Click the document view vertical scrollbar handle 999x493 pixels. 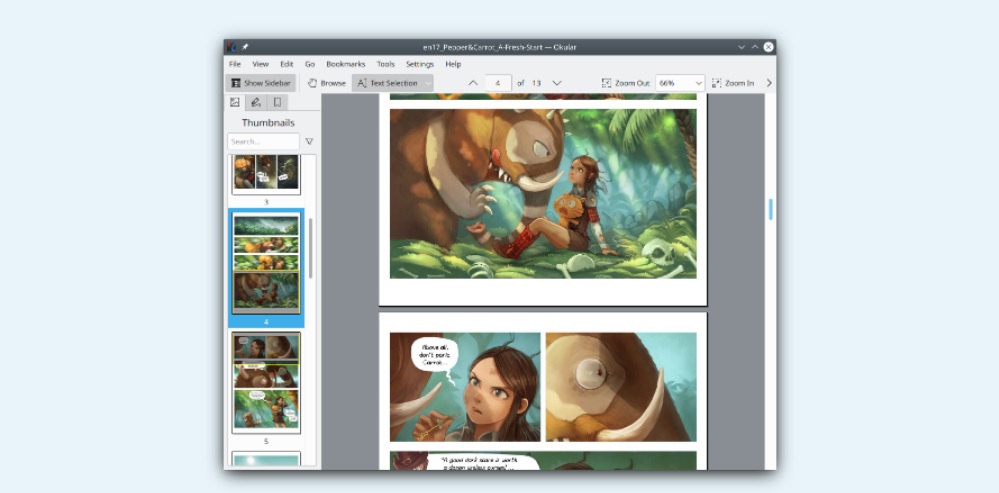click(770, 210)
